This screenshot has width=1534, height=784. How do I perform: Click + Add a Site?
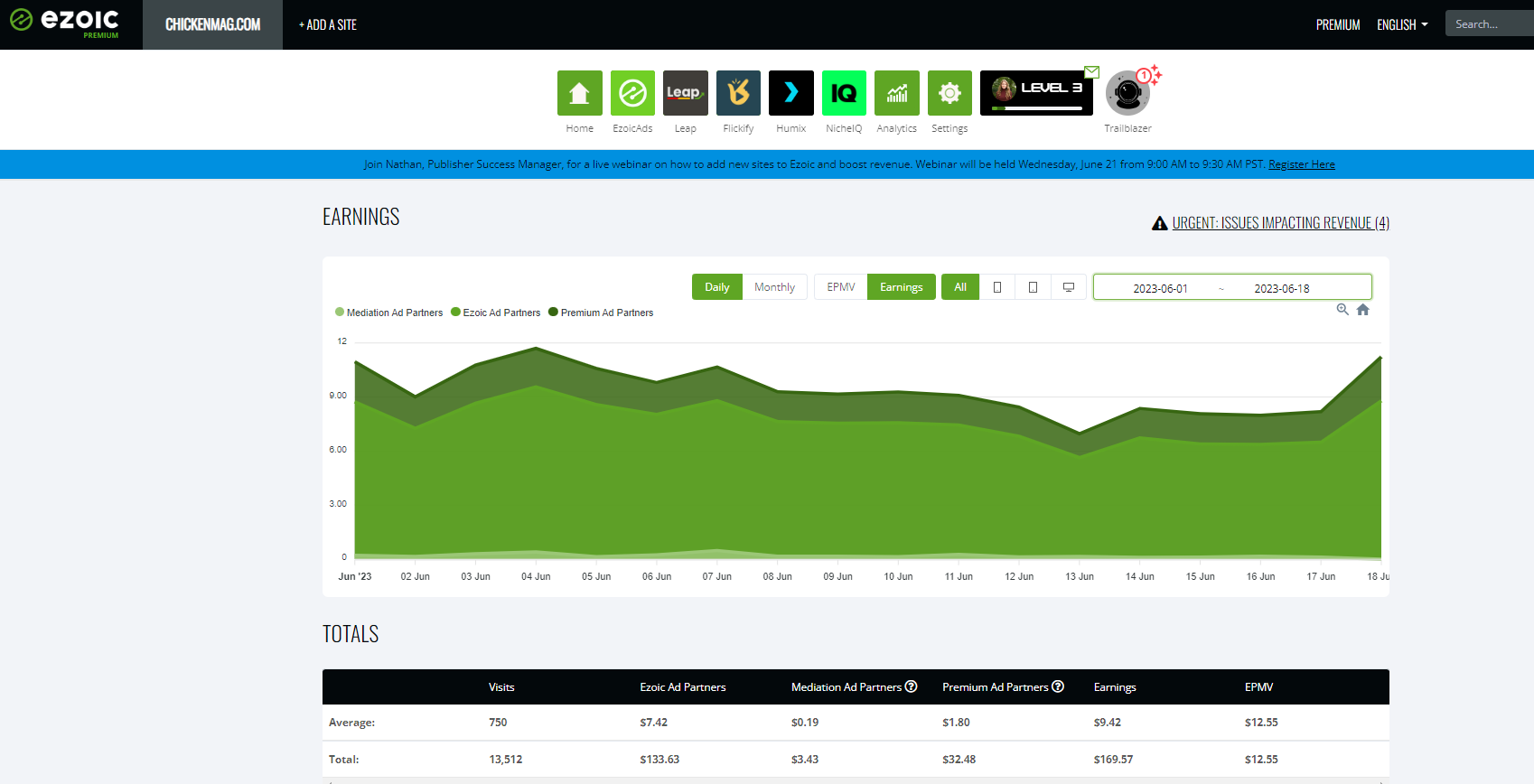328,25
